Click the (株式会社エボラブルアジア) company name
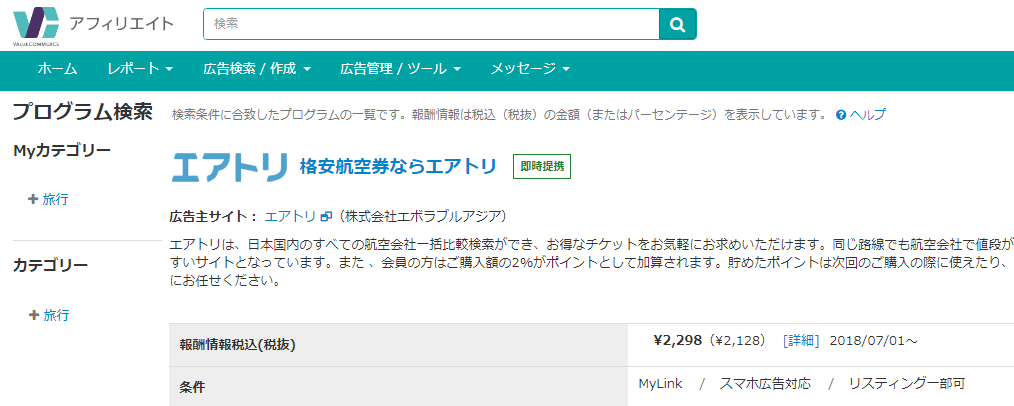 pyautogui.click(x=421, y=216)
